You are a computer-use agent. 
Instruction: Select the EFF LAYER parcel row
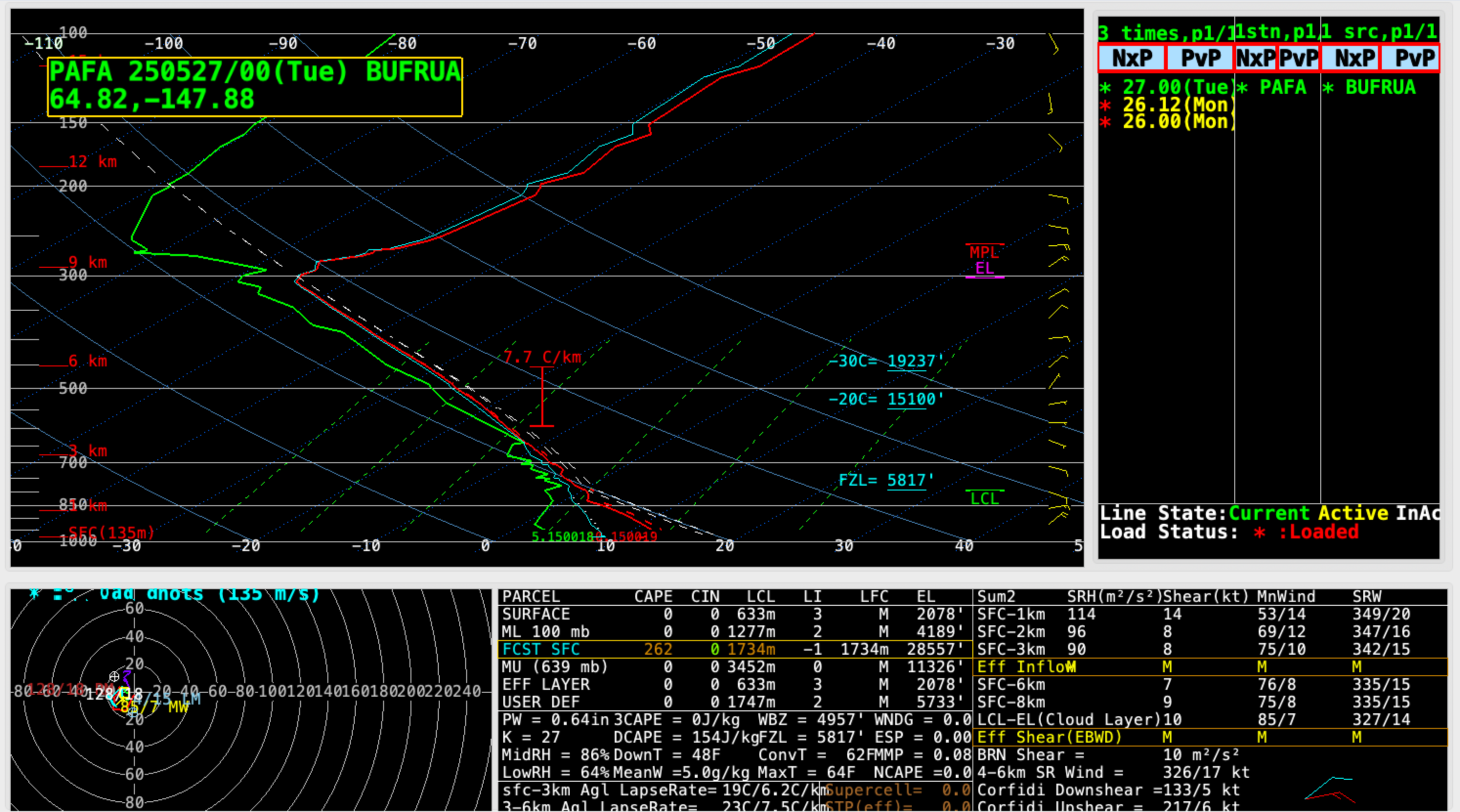(x=735, y=684)
